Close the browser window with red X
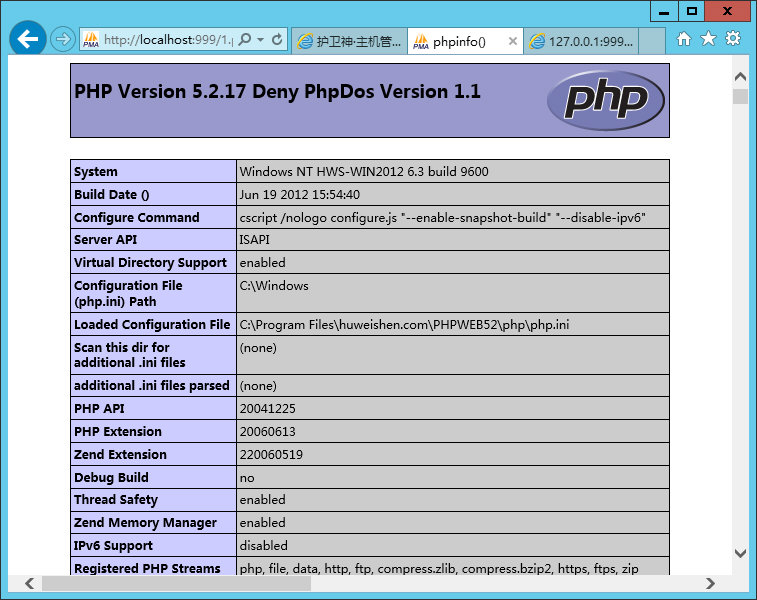Screen dimensions: 757x600 pos(728,11)
